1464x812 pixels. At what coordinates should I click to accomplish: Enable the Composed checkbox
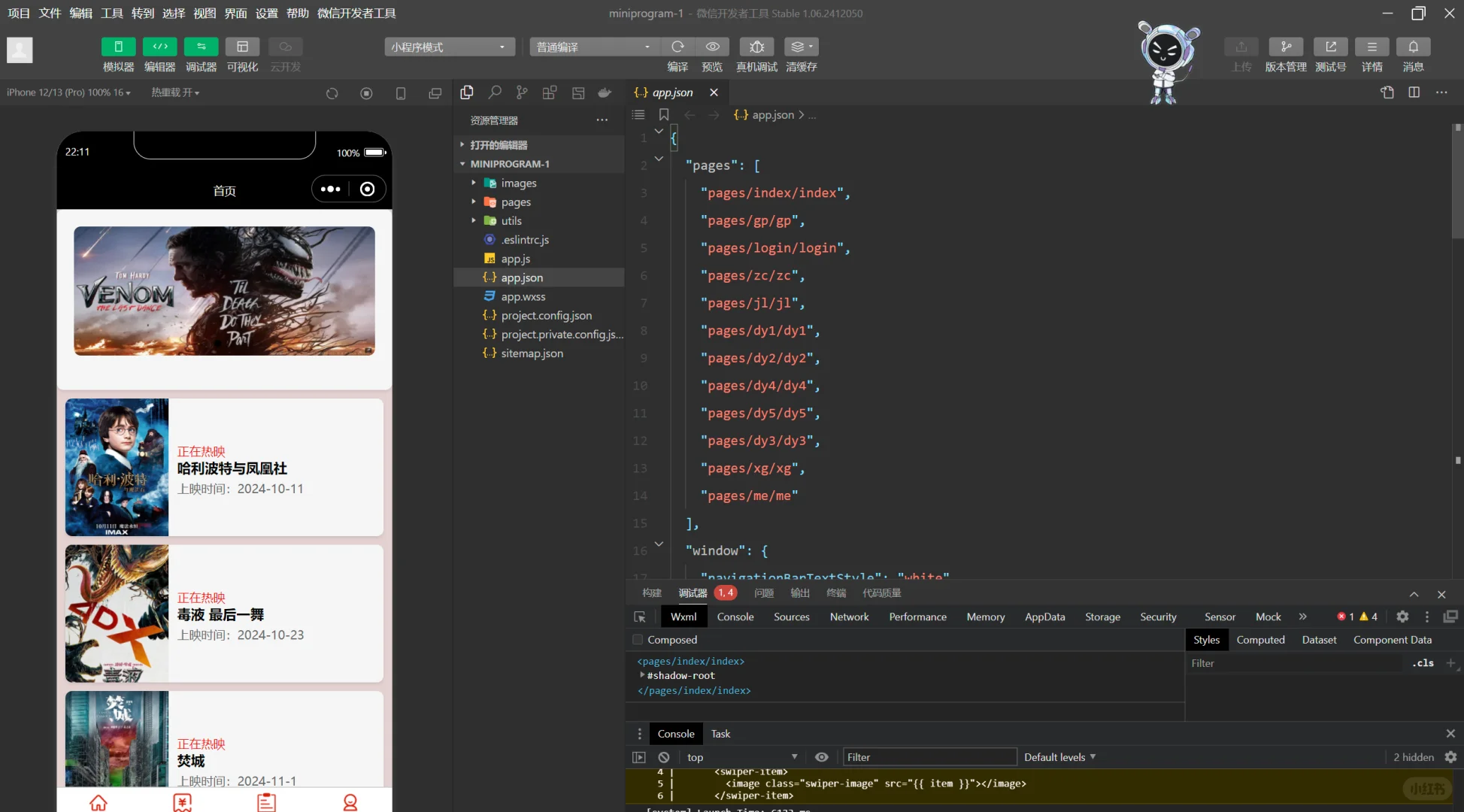coord(638,640)
